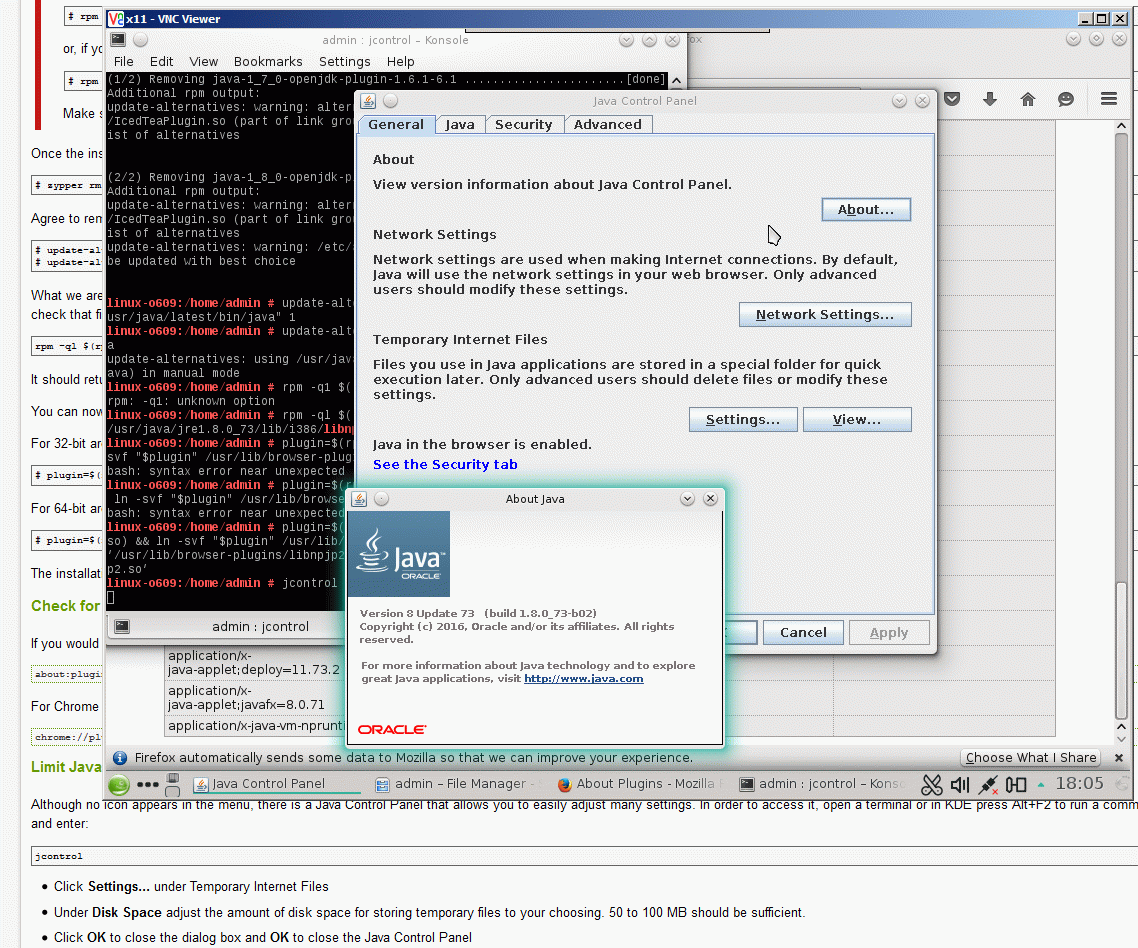Click the Konsole title bar minimize chevron
Viewport: 1138px width, 948px height.
626,40
